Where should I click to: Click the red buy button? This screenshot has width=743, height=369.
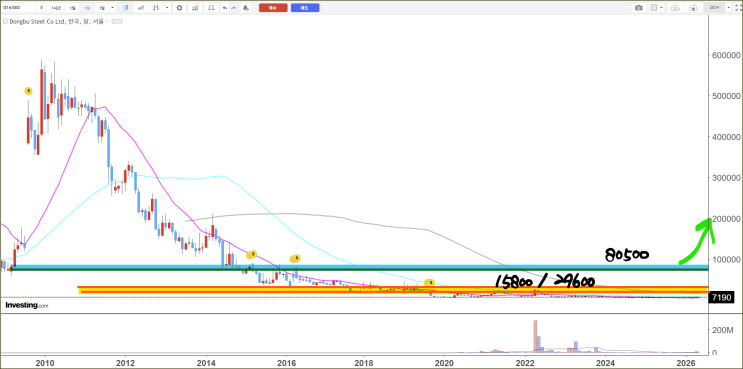pos(273,8)
